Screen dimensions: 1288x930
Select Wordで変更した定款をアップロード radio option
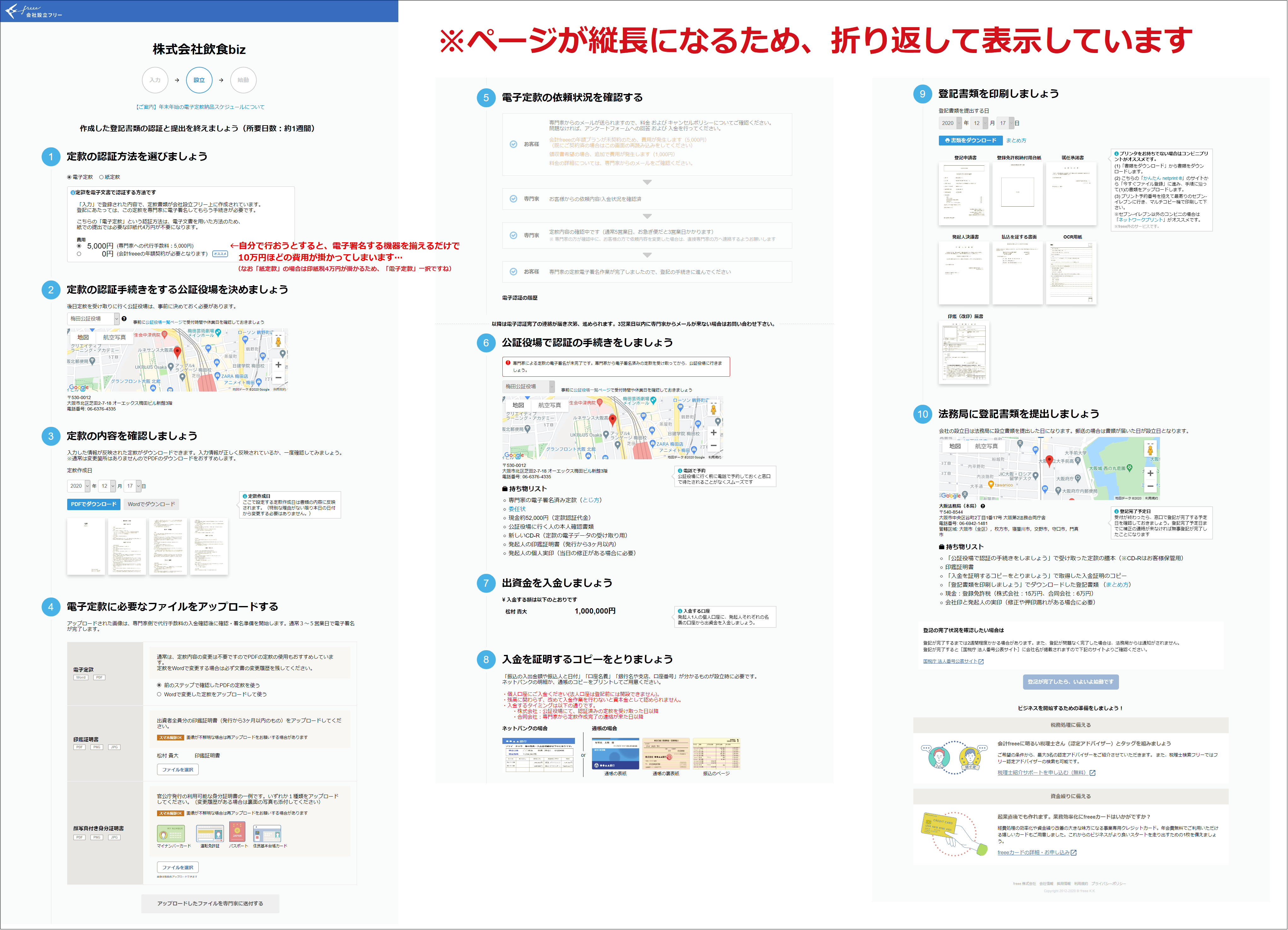tap(159, 694)
